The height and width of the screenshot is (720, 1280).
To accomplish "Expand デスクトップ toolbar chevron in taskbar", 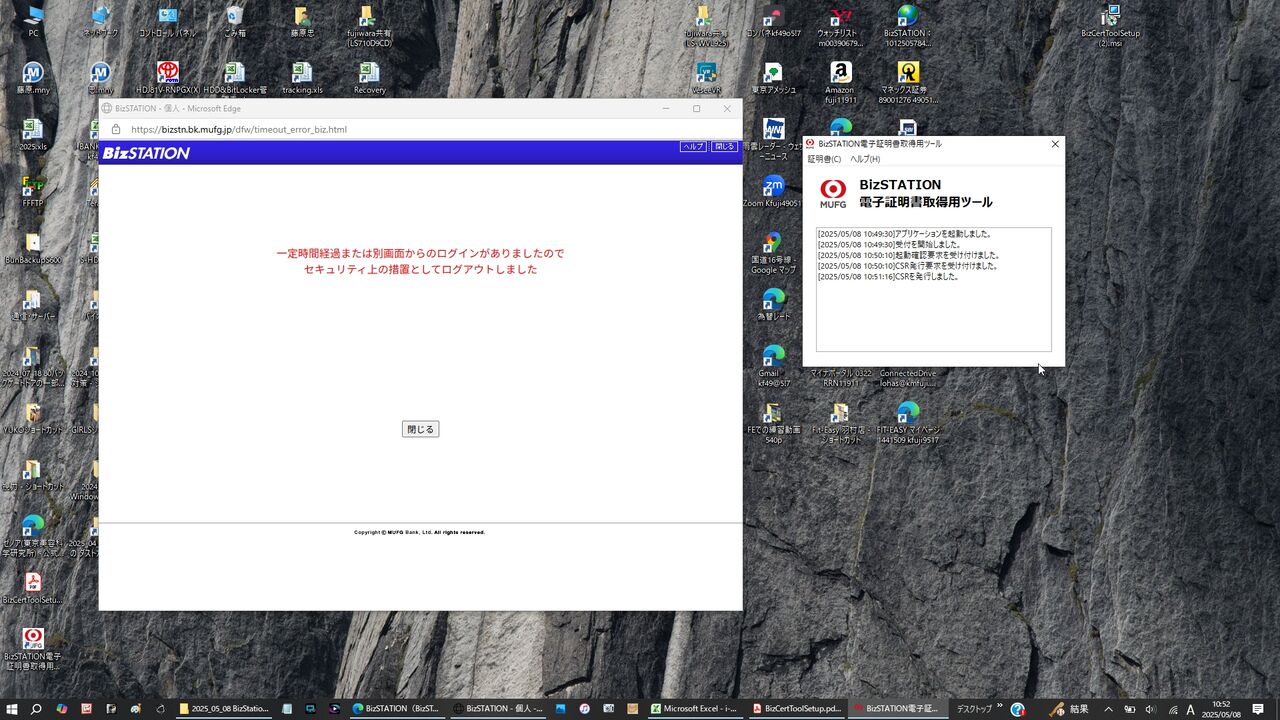I will (x=1000, y=706).
